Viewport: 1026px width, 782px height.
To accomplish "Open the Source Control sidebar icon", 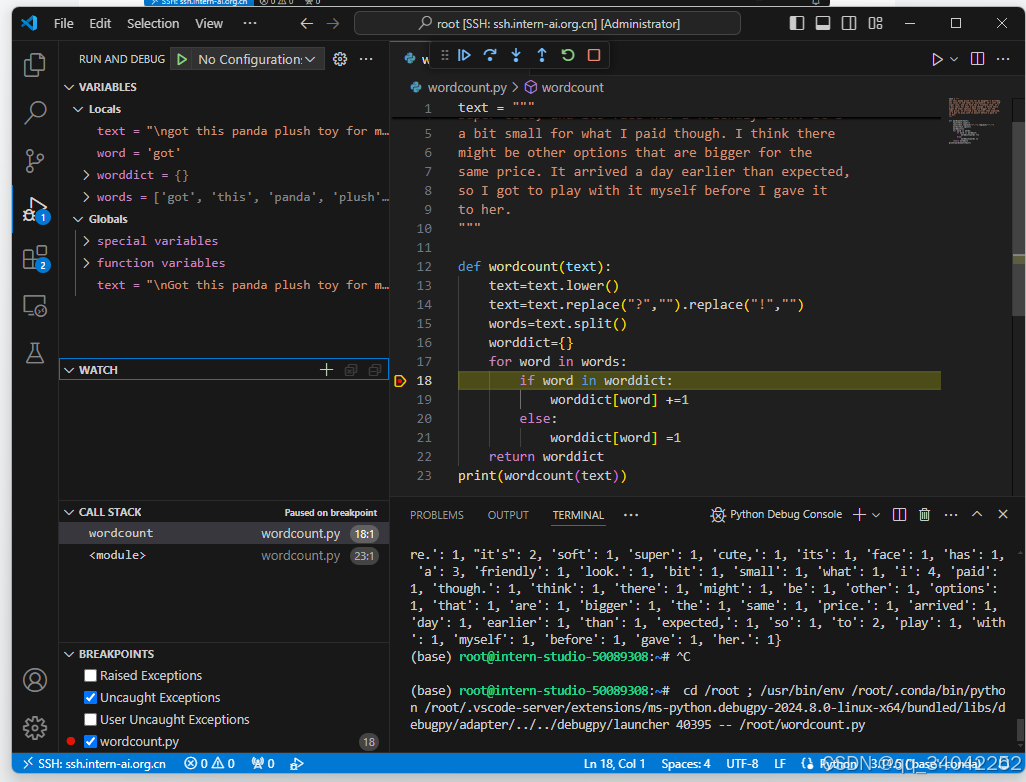I will (34, 160).
